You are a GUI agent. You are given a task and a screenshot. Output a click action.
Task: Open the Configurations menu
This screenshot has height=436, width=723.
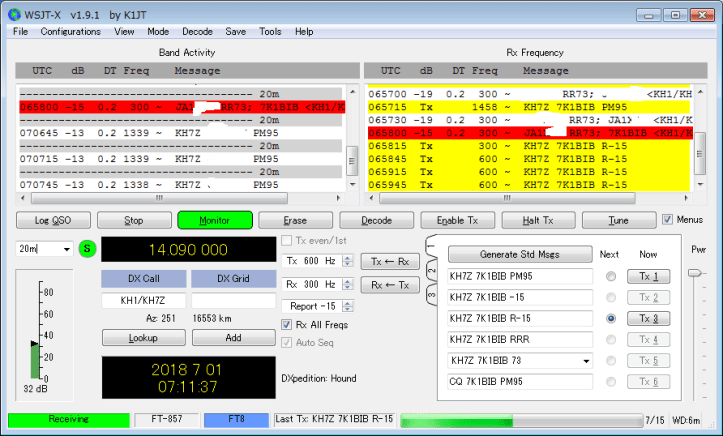[x=70, y=32]
